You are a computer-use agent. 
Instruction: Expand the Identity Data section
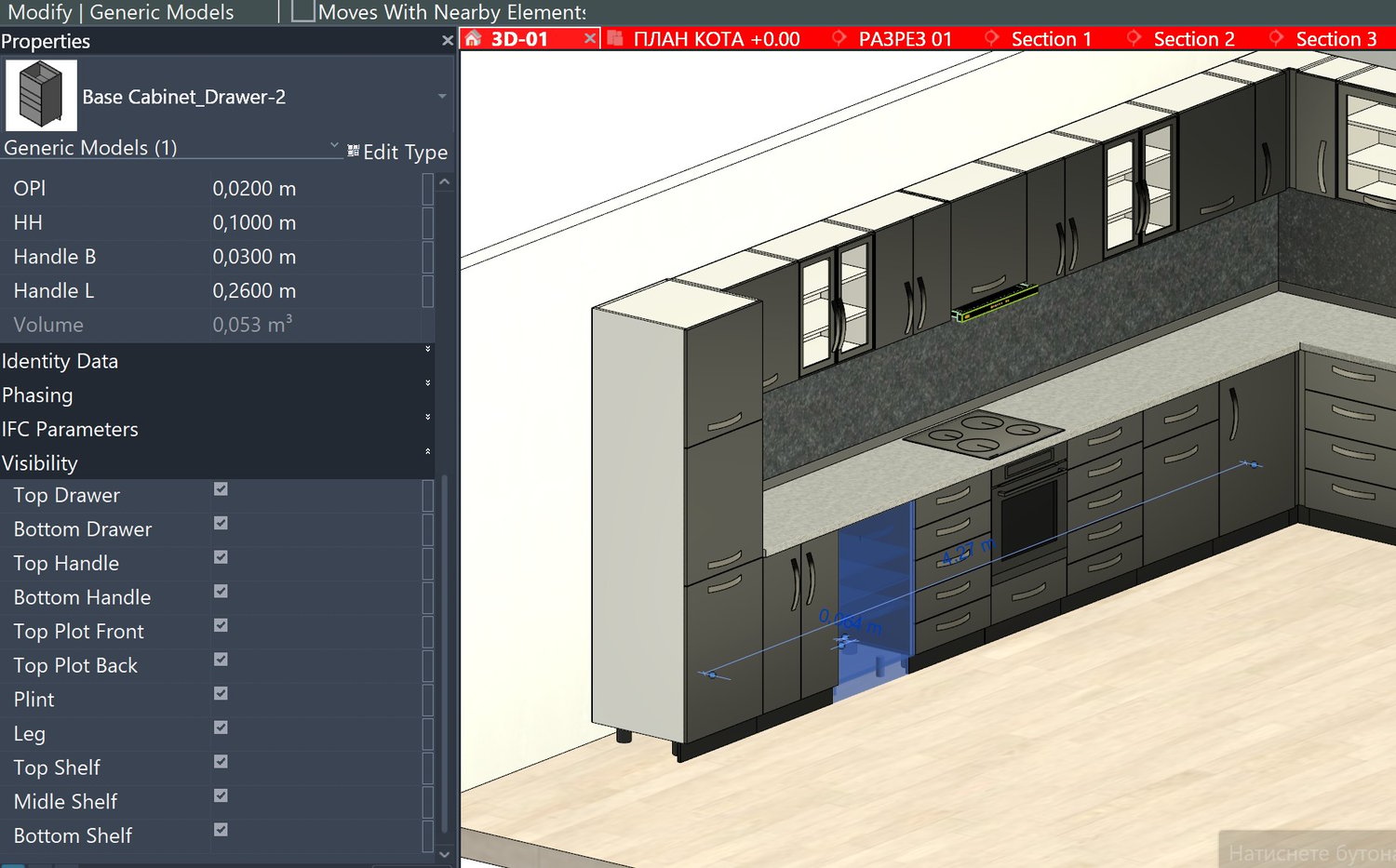point(428,350)
